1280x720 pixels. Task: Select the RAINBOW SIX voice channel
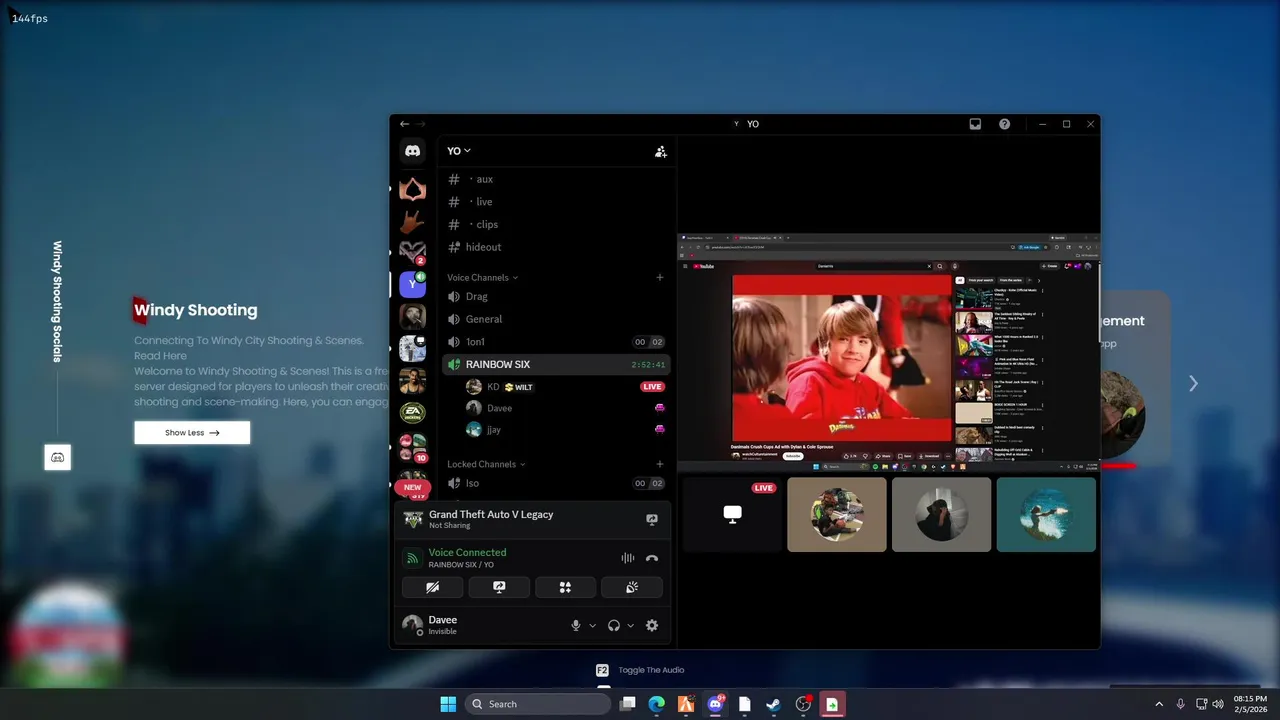556,364
